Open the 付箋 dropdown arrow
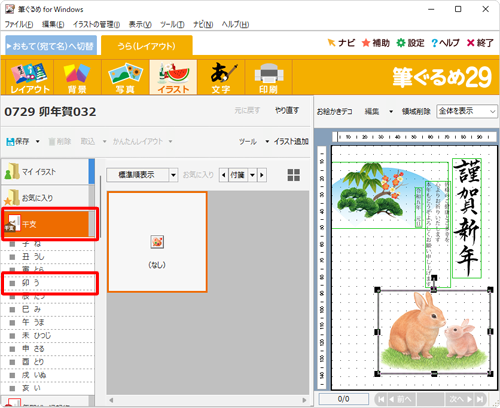This screenshot has width=500, height=408. pos(252,175)
